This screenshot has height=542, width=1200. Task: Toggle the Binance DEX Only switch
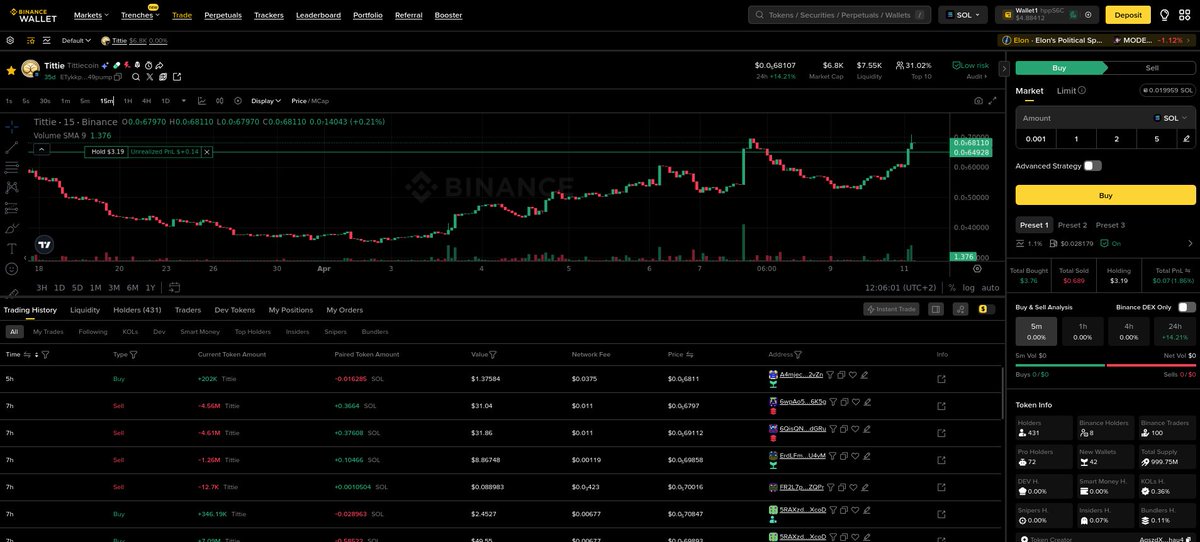tap(1187, 307)
